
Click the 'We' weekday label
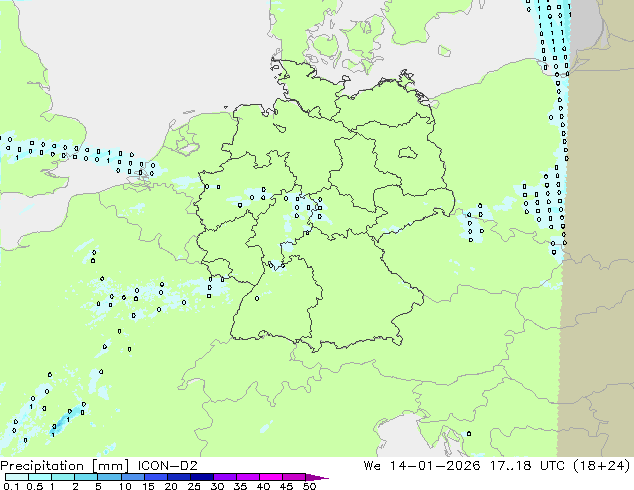click(372, 466)
